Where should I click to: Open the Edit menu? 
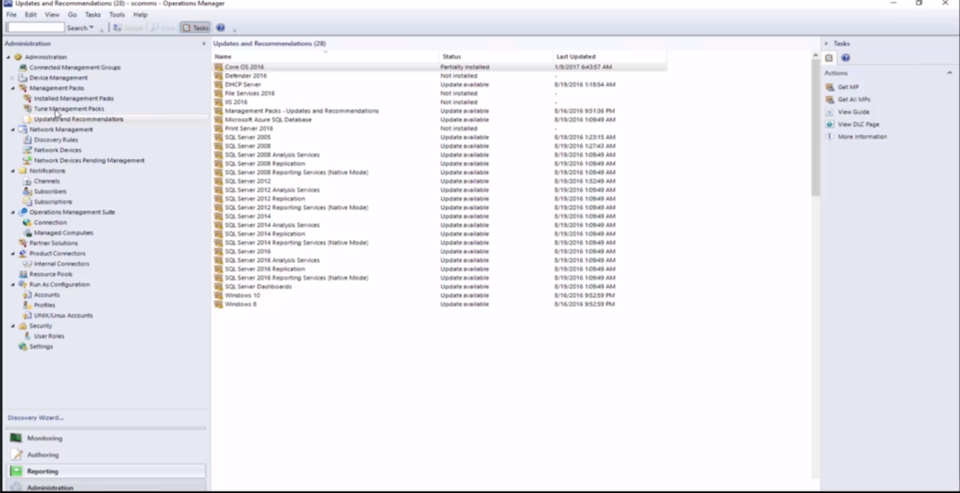pos(31,14)
